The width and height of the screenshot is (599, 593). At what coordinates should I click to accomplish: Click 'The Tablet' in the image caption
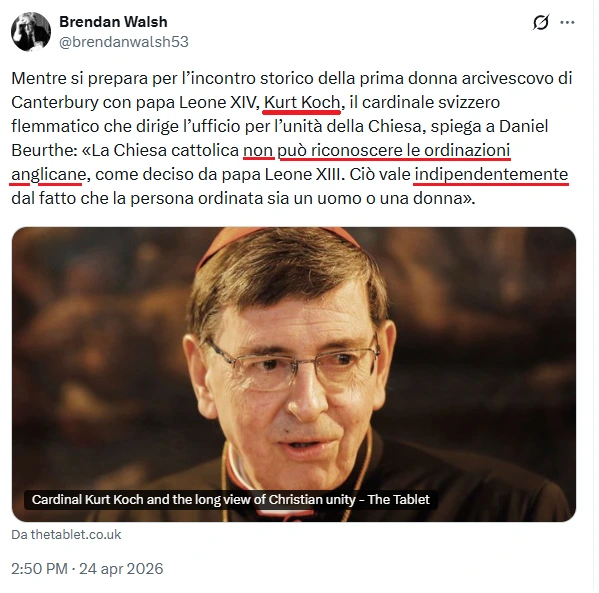point(399,499)
